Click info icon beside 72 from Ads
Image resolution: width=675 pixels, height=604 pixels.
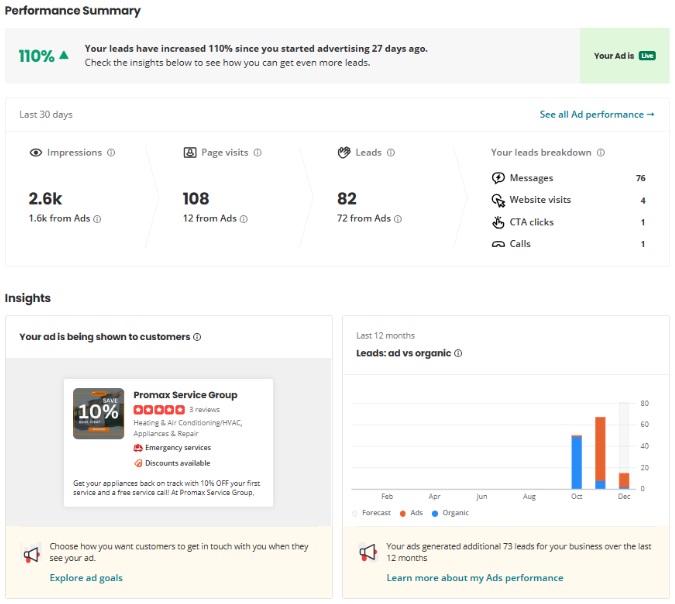(x=398, y=219)
